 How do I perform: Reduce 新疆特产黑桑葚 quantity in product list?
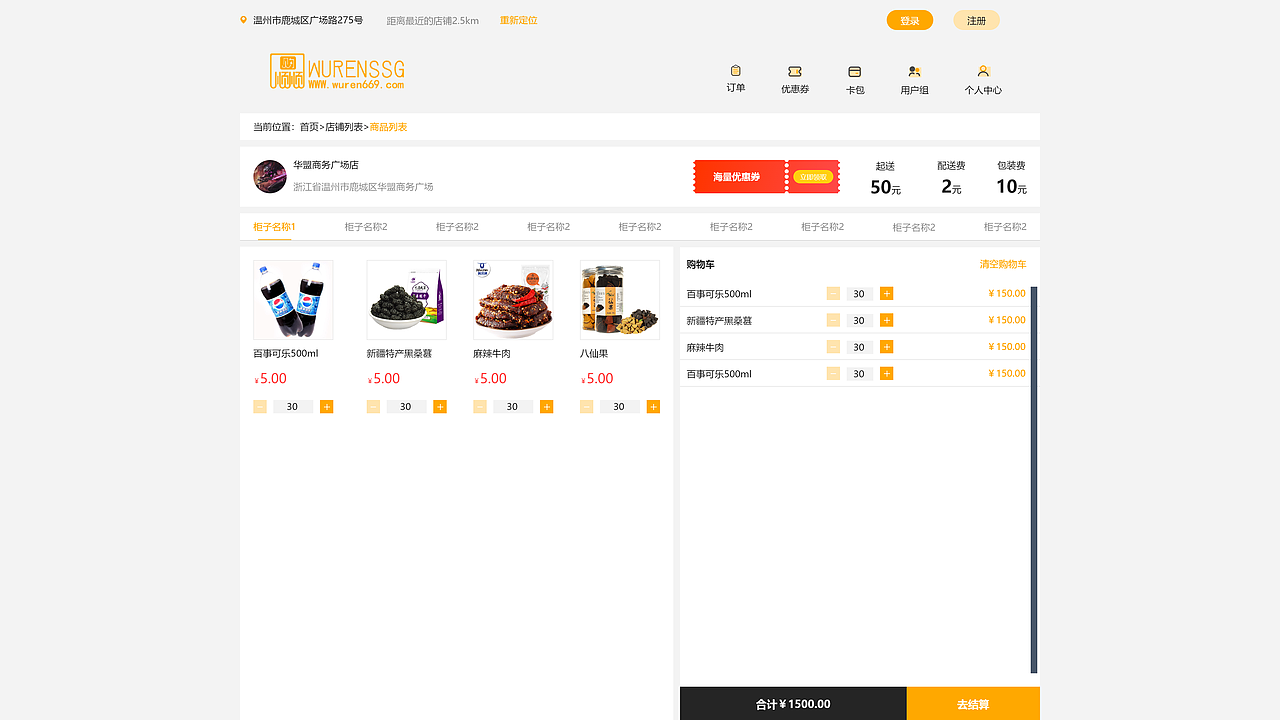(x=373, y=406)
